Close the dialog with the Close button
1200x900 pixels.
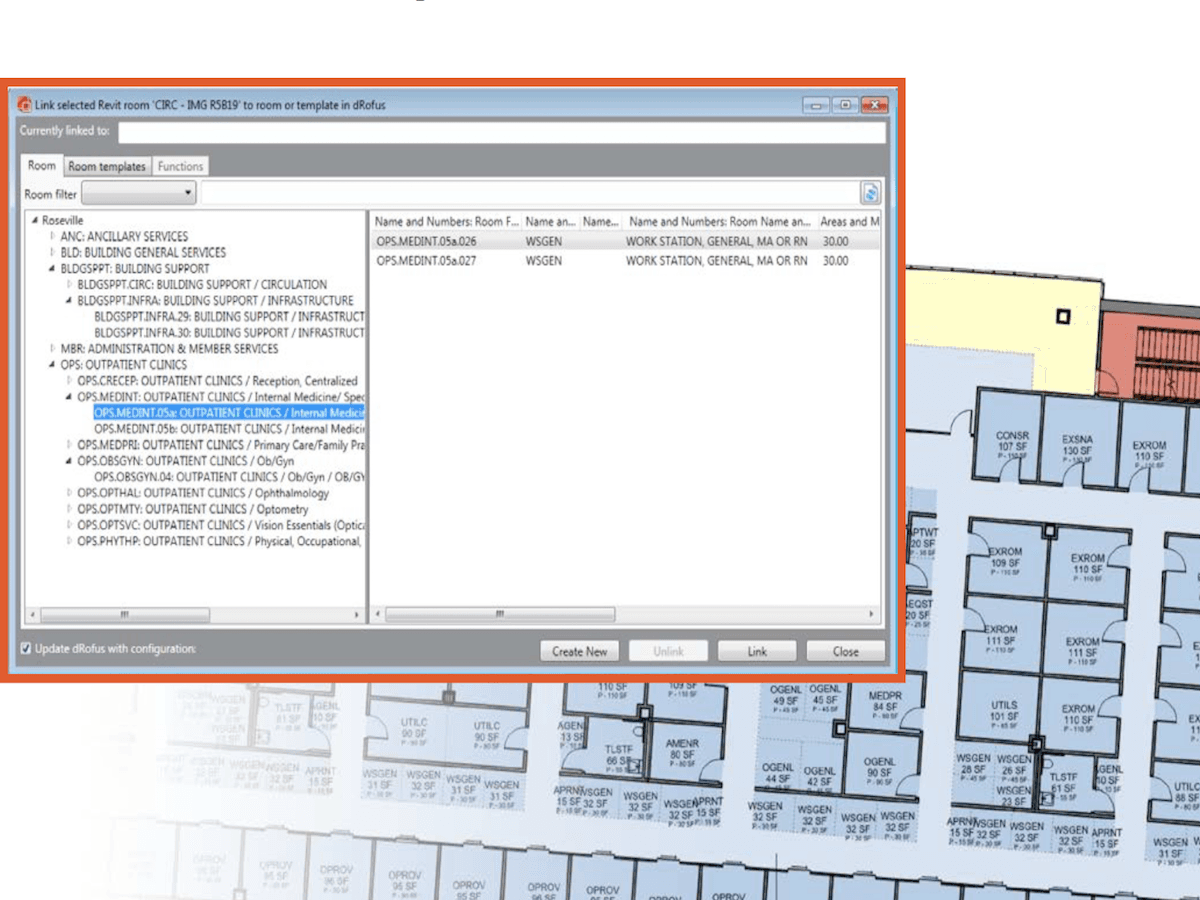pos(846,651)
